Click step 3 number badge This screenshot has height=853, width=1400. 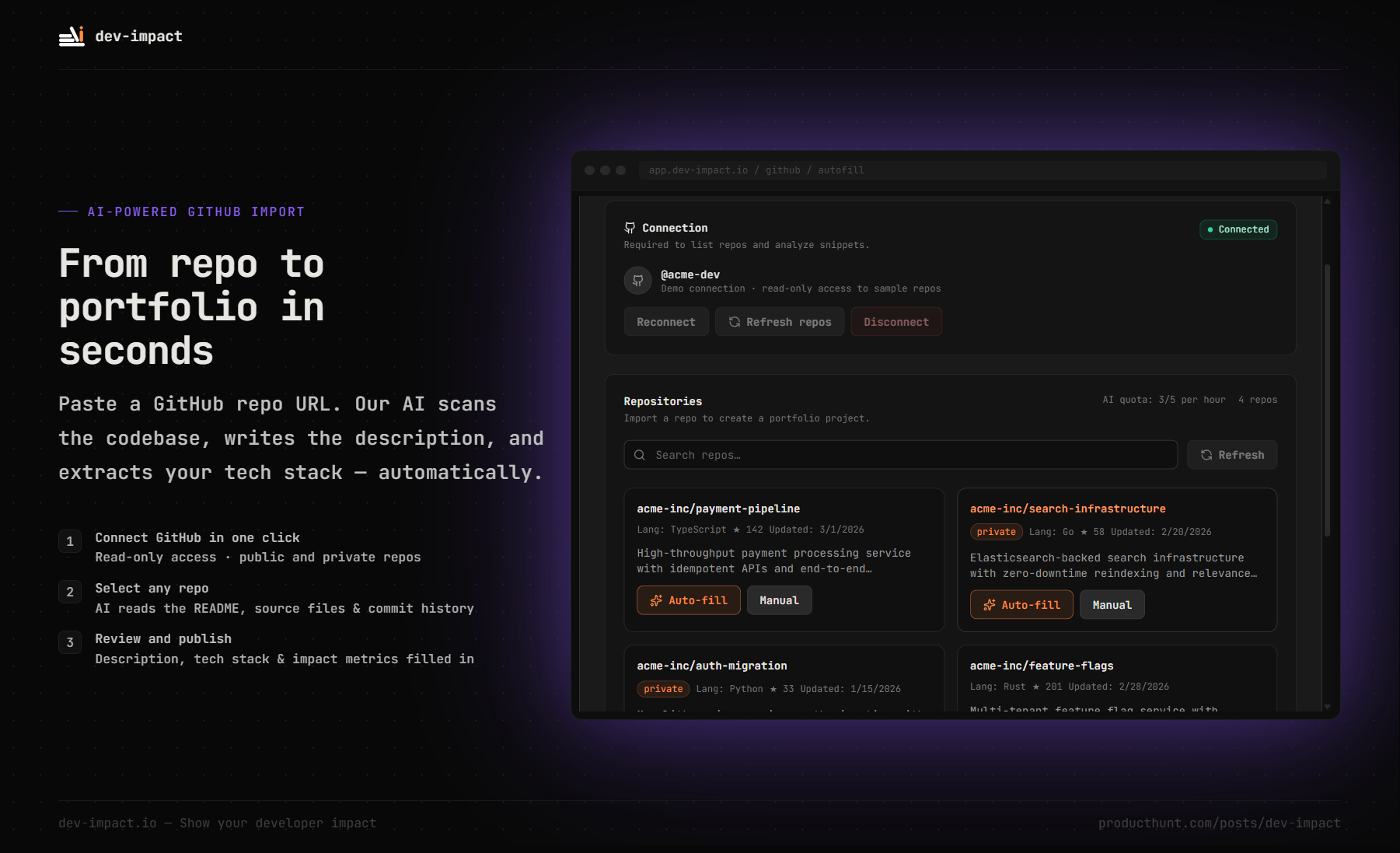point(70,642)
